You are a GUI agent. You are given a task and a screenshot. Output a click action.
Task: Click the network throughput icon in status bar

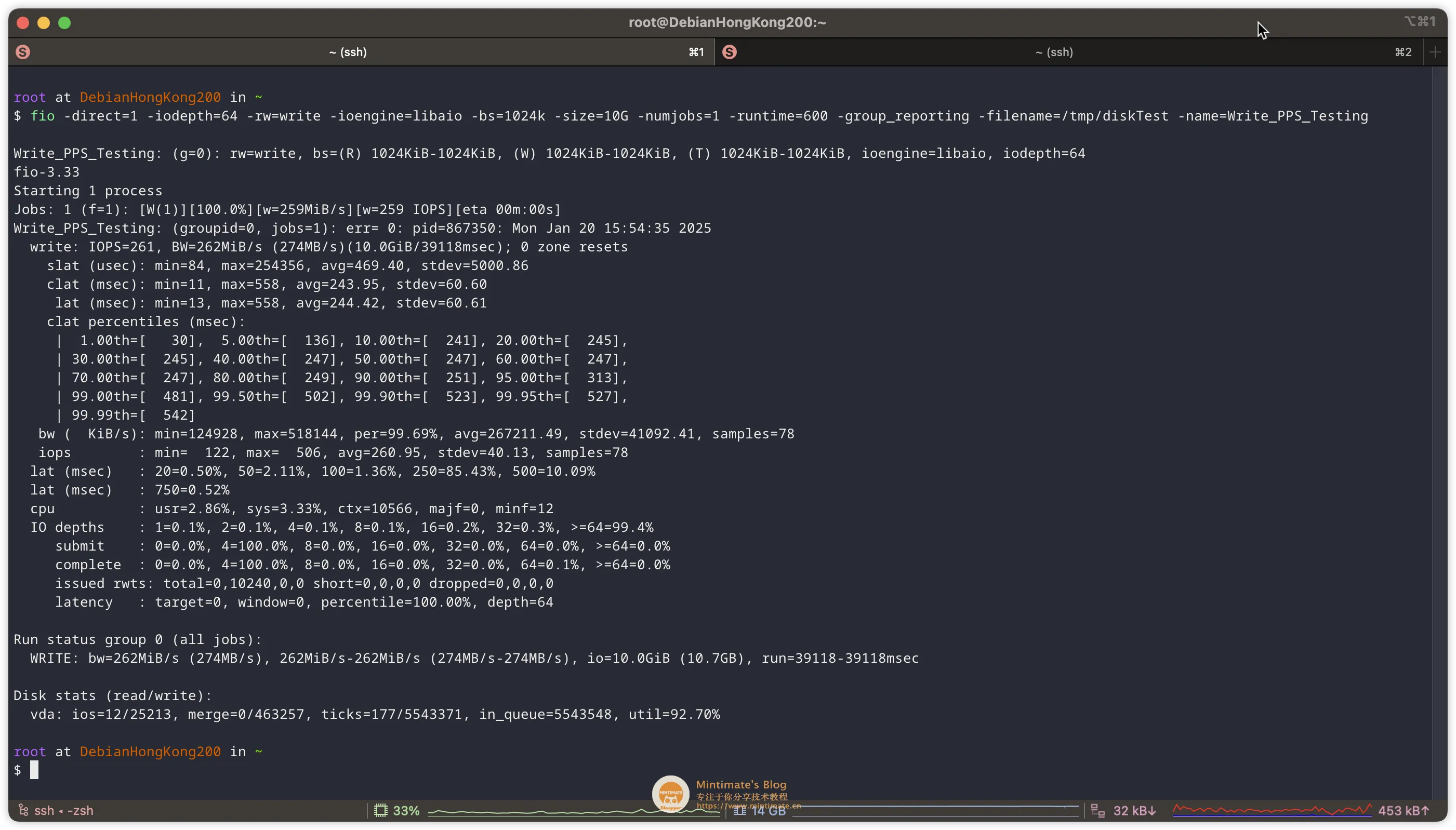[1097, 810]
